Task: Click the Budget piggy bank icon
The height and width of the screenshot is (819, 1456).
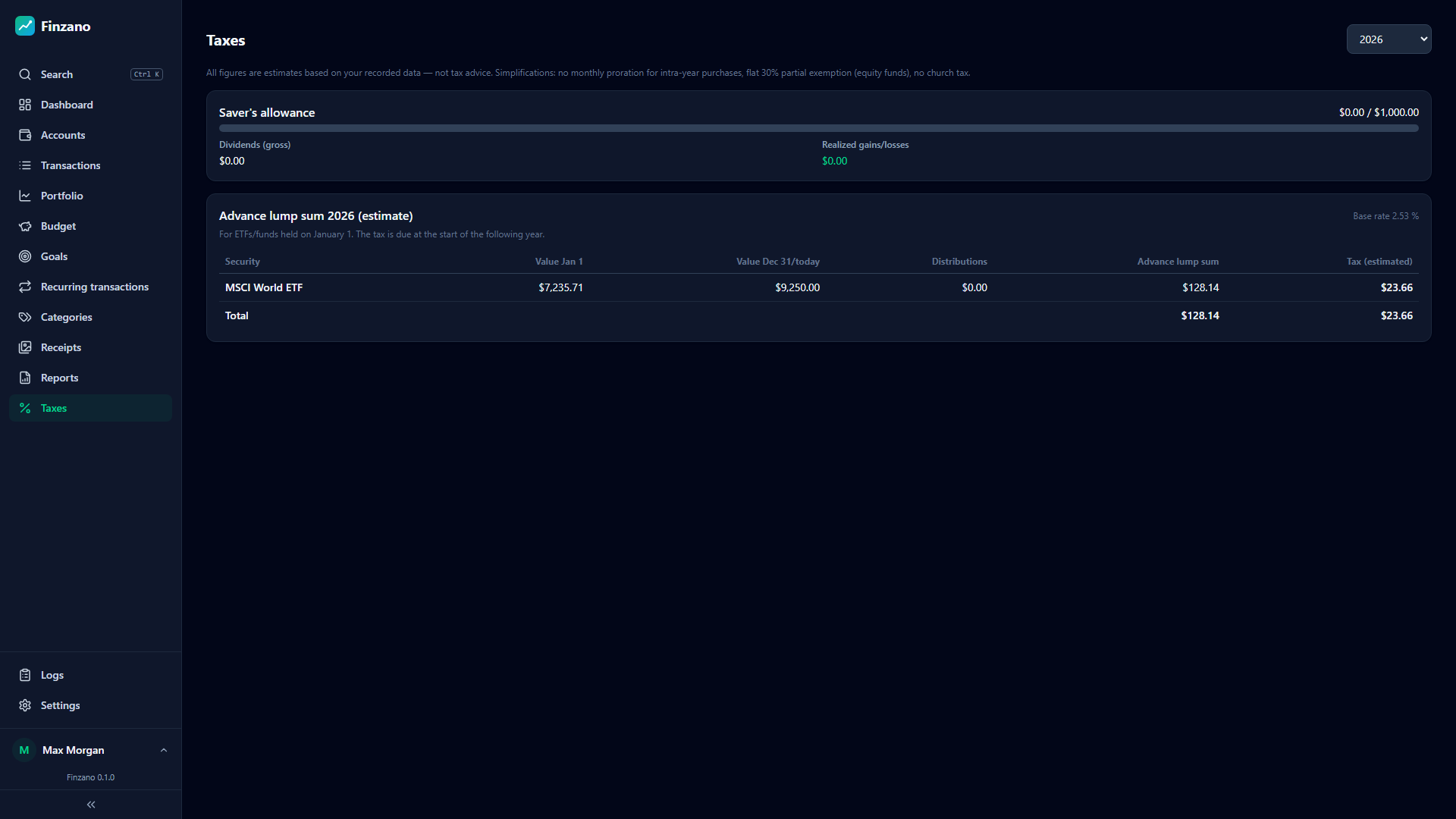Action: (25, 226)
